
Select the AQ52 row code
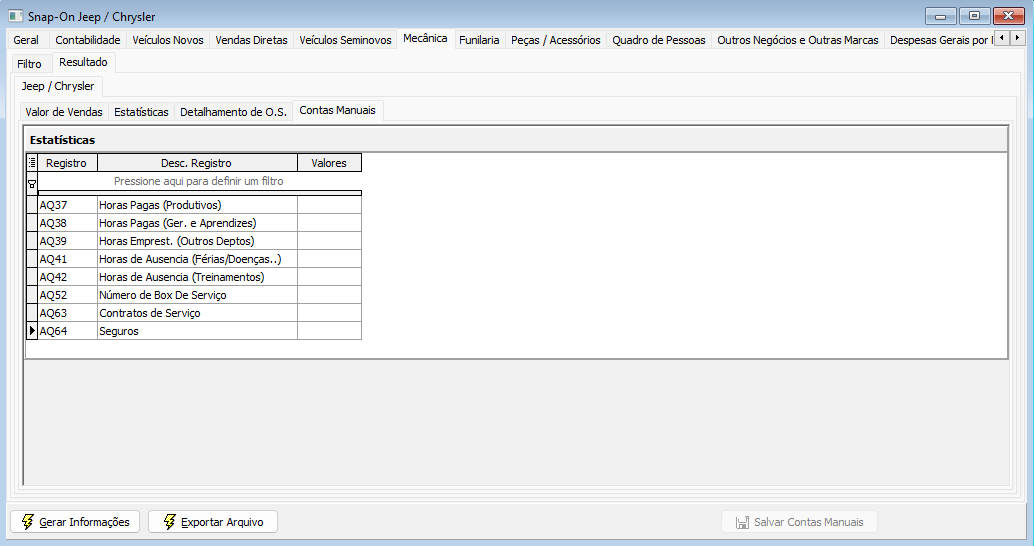[67, 295]
